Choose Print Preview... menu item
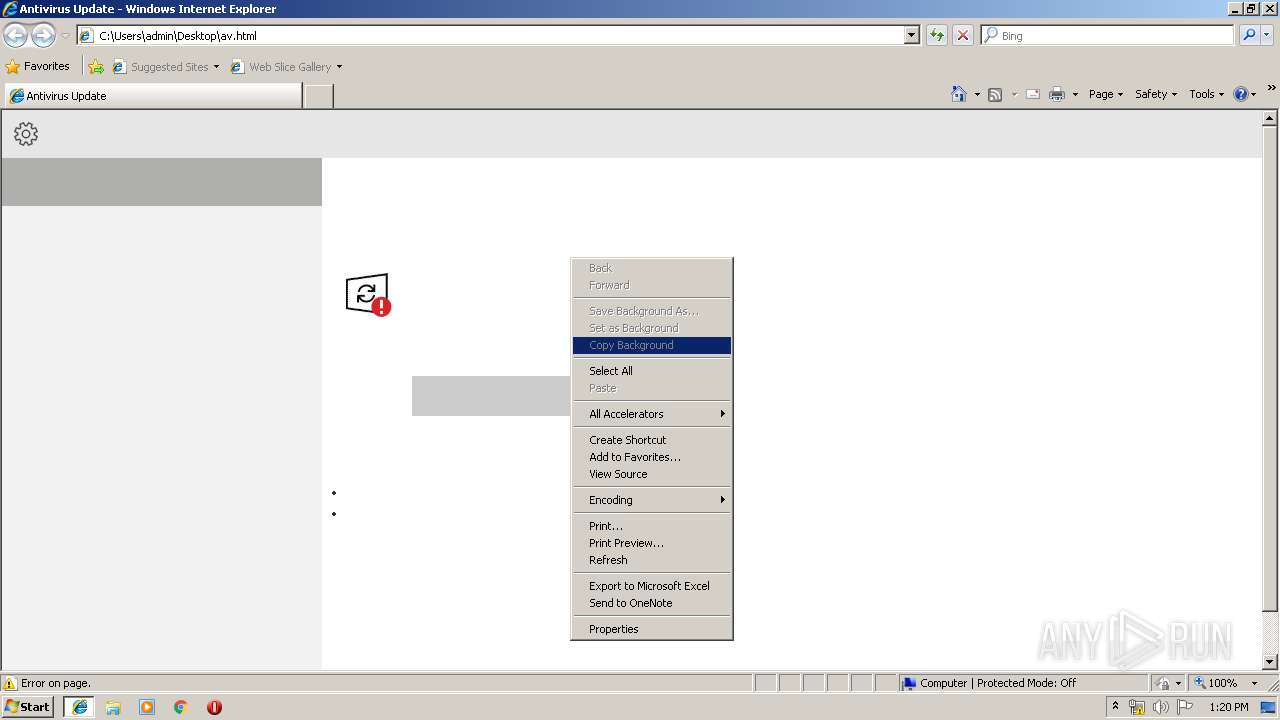This screenshot has height=720, width=1280. 652,543
